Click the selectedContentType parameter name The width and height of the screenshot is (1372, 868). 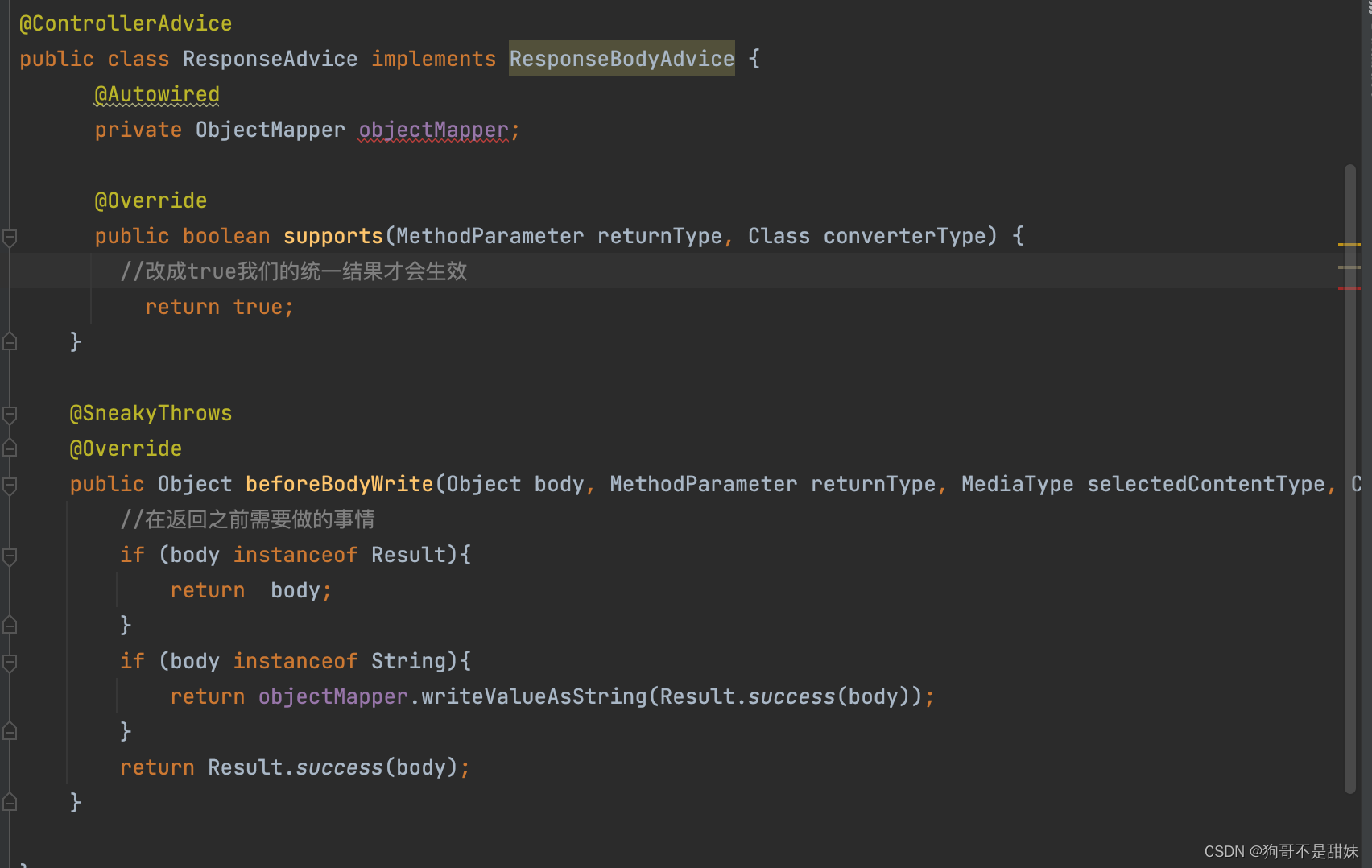1205,484
